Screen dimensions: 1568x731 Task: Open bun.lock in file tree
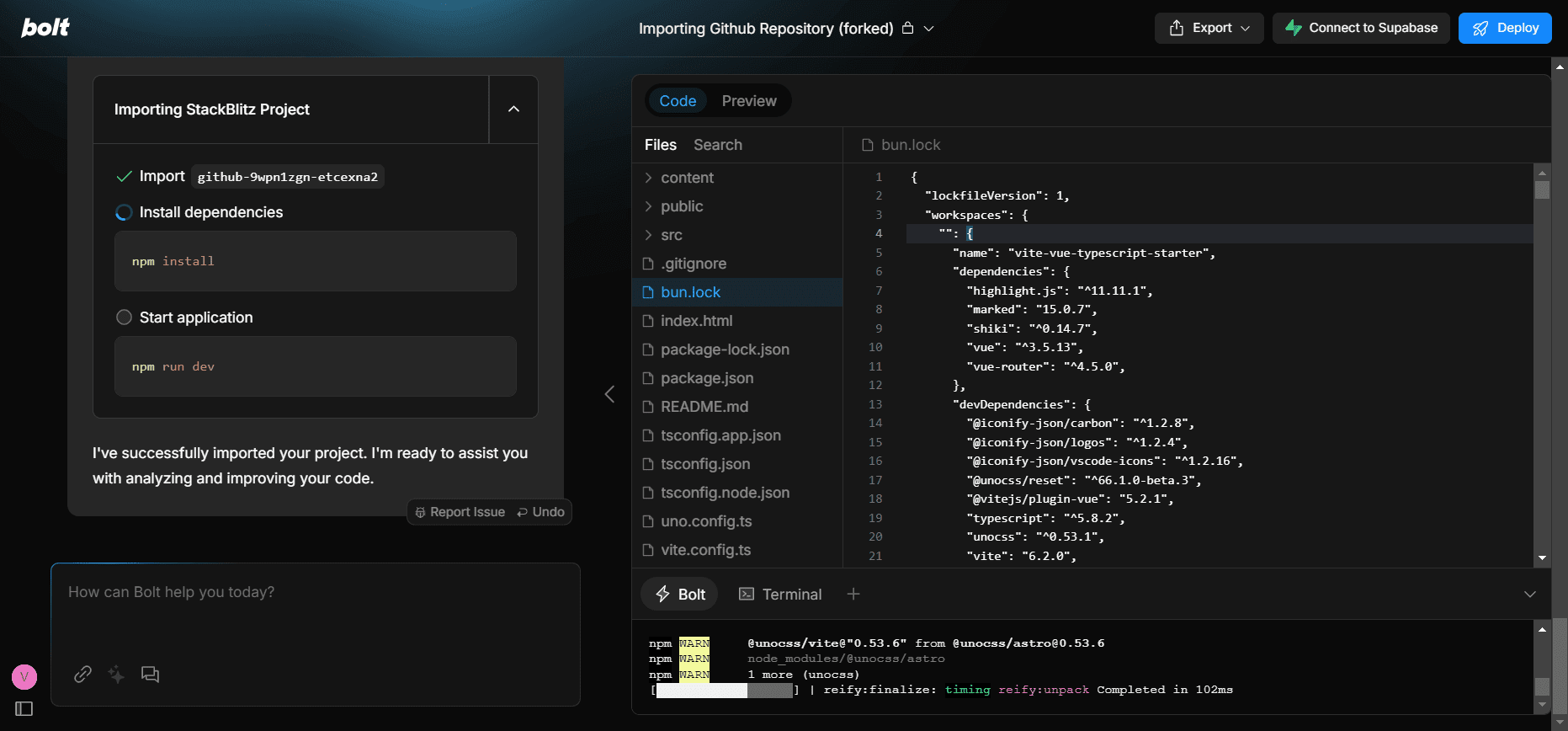[737, 292]
